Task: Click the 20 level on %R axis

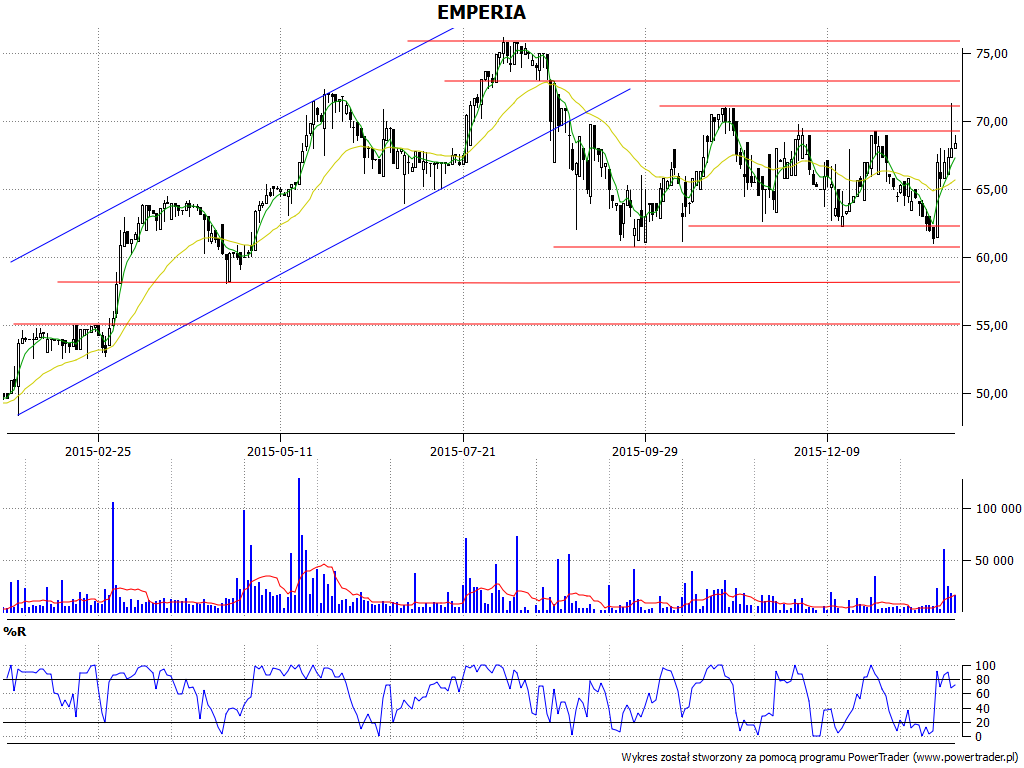Action: (982, 723)
